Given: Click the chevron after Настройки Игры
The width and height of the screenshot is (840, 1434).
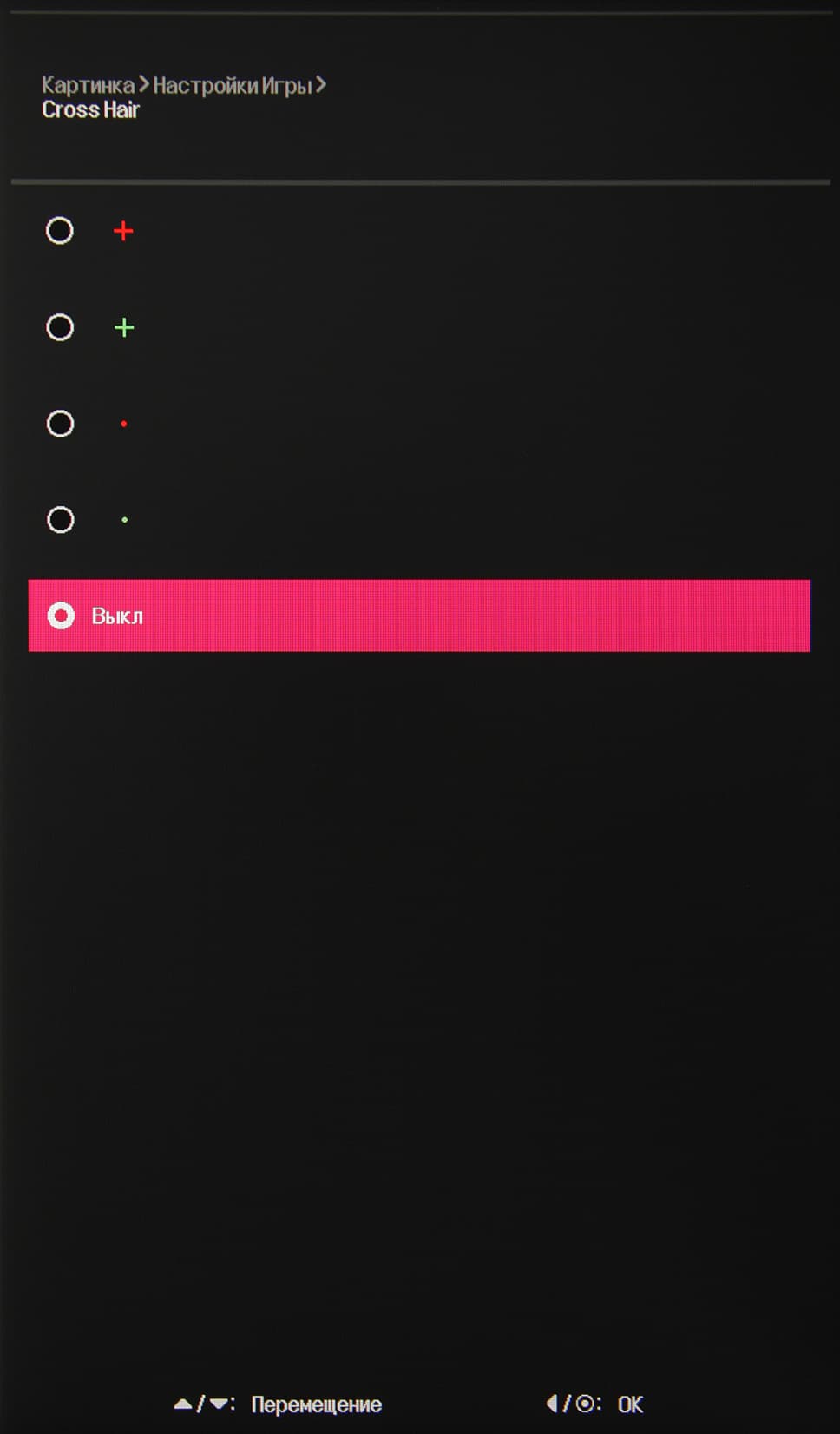Looking at the screenshot, I should pos(321,85).
